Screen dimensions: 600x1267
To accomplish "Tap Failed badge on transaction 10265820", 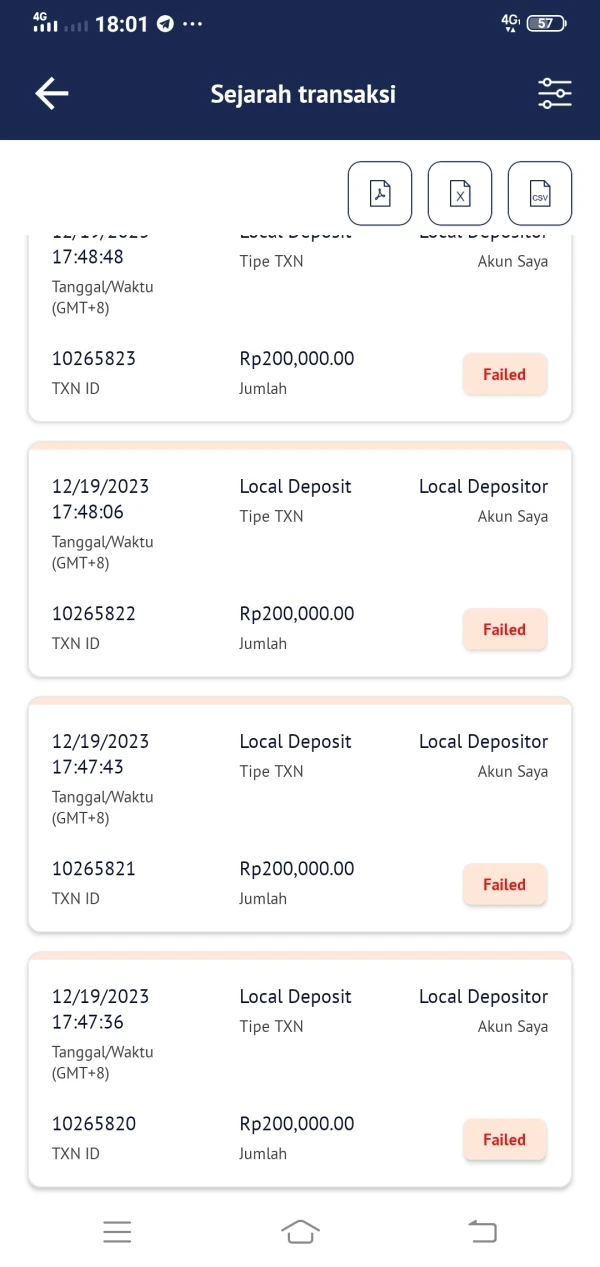I will tap(504, 1140).
